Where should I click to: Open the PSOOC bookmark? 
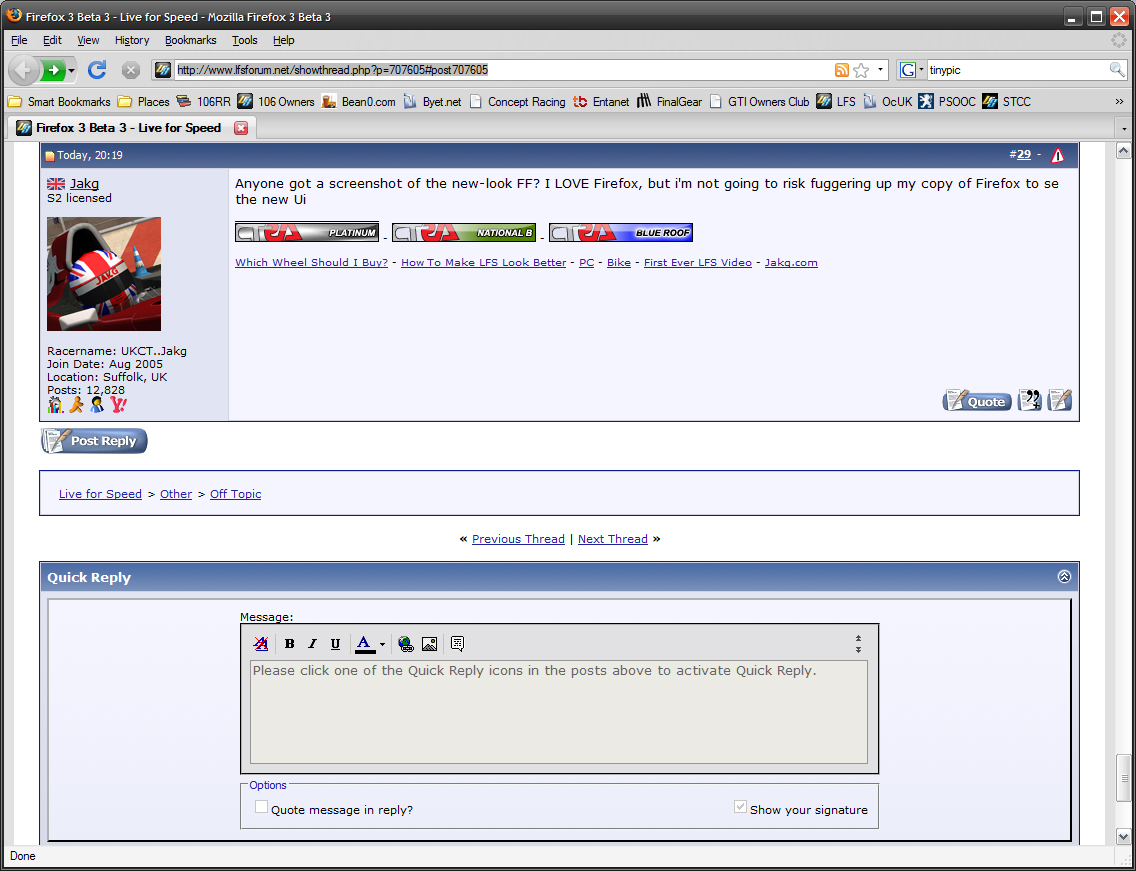[x=947, y=101]
